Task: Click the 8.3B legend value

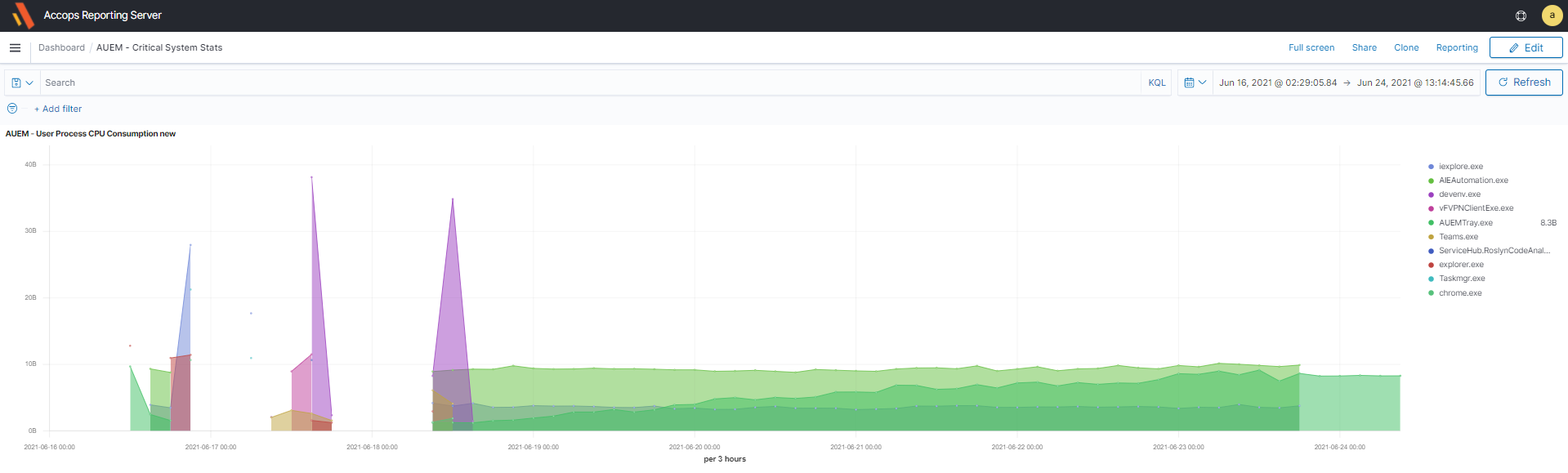Action: tap(1548, 223)
